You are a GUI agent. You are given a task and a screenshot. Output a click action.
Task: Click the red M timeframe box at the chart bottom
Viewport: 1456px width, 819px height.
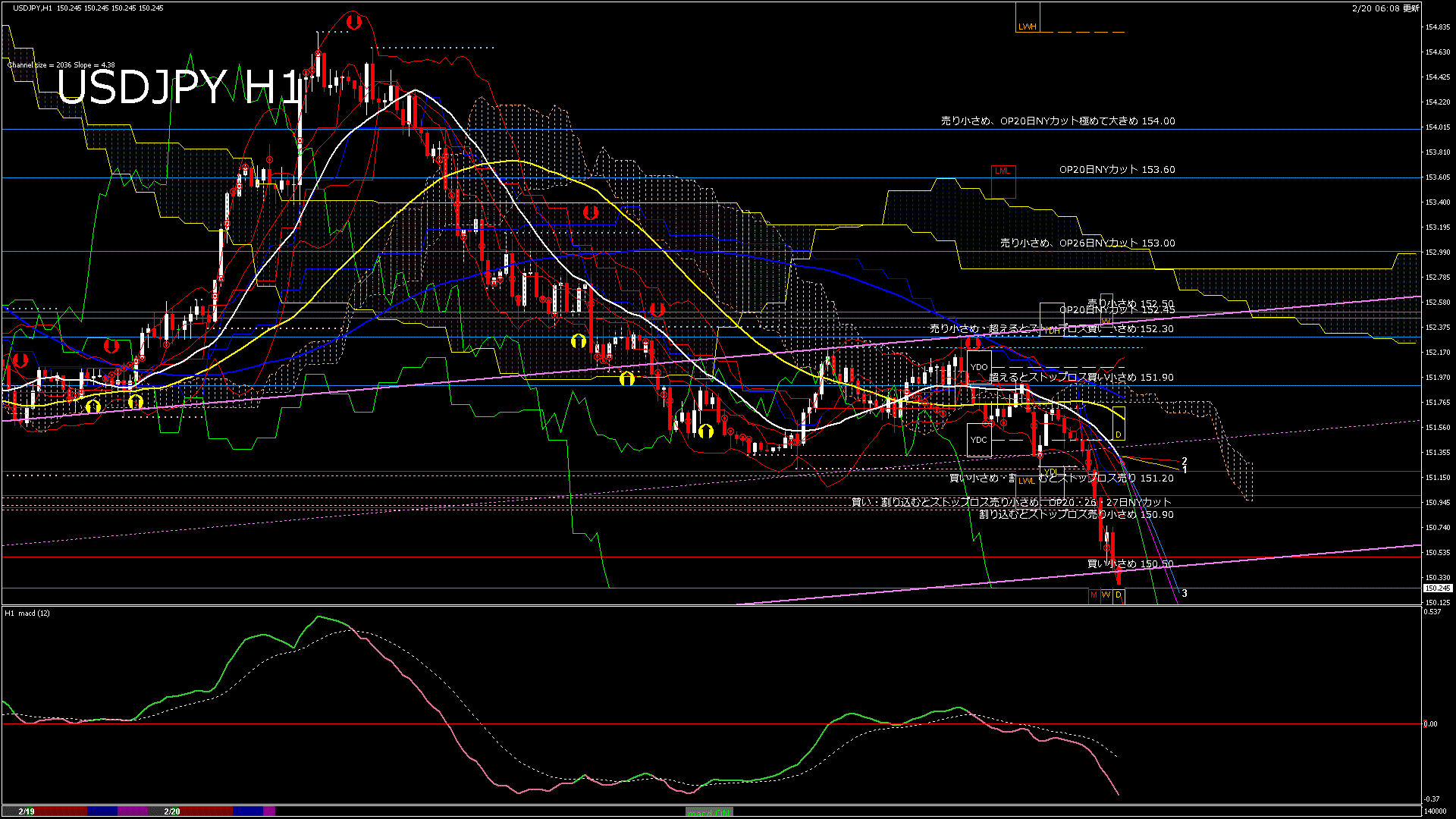click(x=1094, y=595)
